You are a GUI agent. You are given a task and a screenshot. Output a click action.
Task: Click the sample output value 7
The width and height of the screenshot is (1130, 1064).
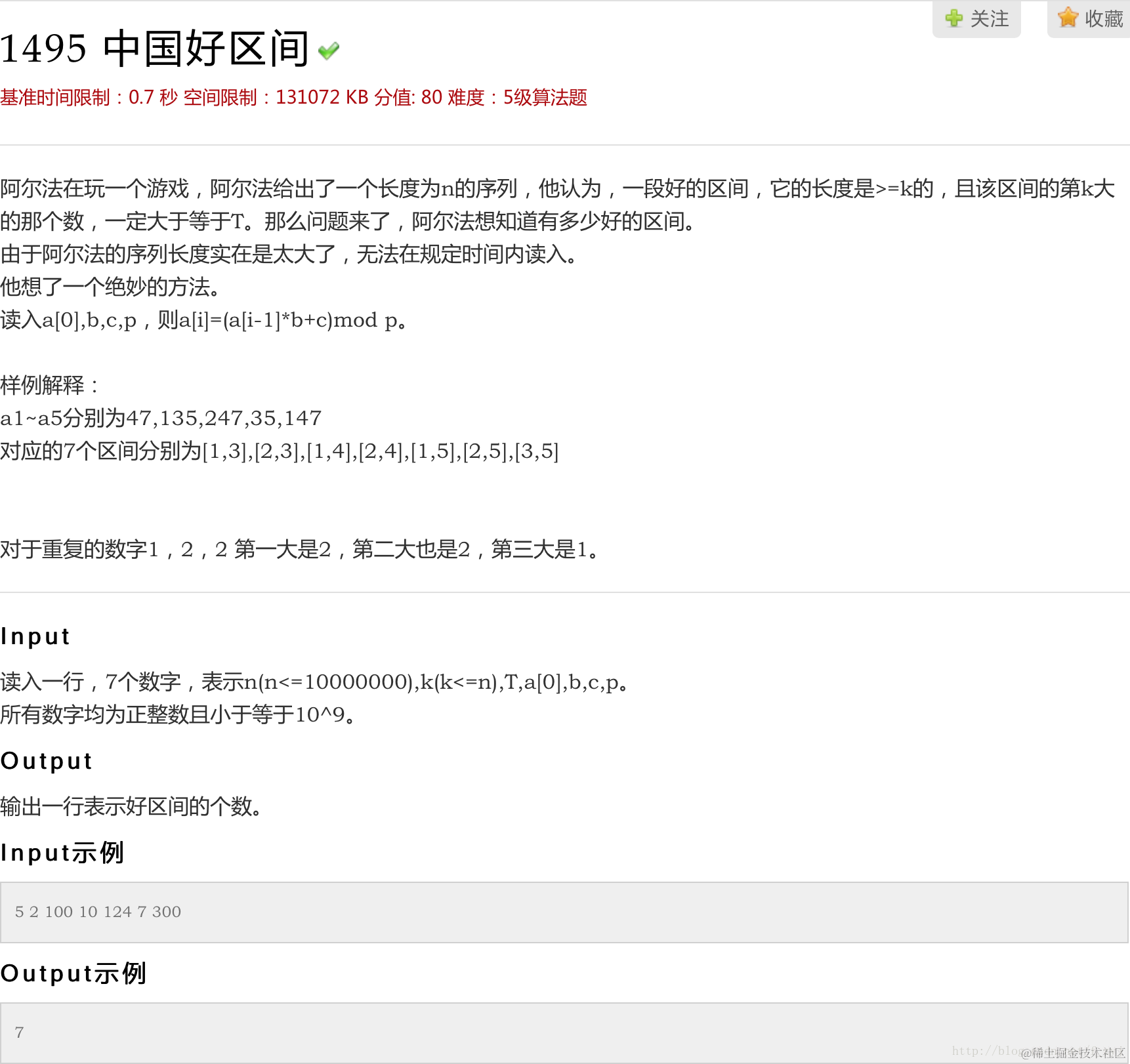pyautogui.click(x=19, y=1033)
